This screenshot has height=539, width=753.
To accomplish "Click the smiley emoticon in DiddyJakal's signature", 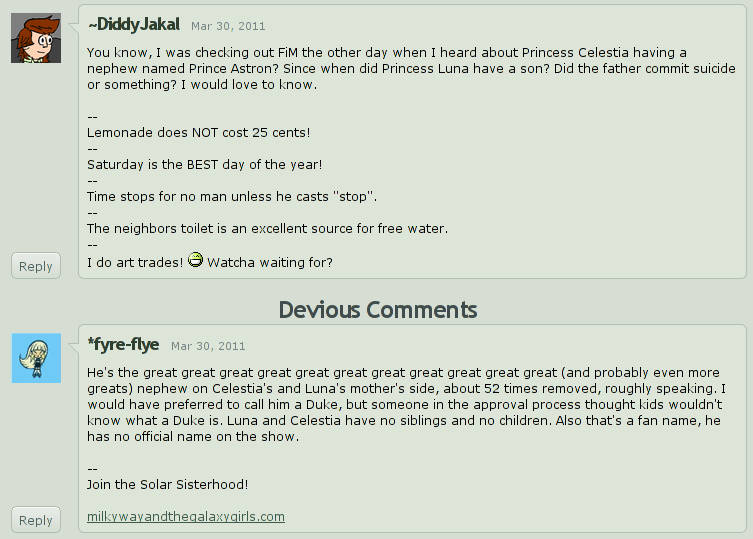I will pyautogui.click(x=196, y=260).
